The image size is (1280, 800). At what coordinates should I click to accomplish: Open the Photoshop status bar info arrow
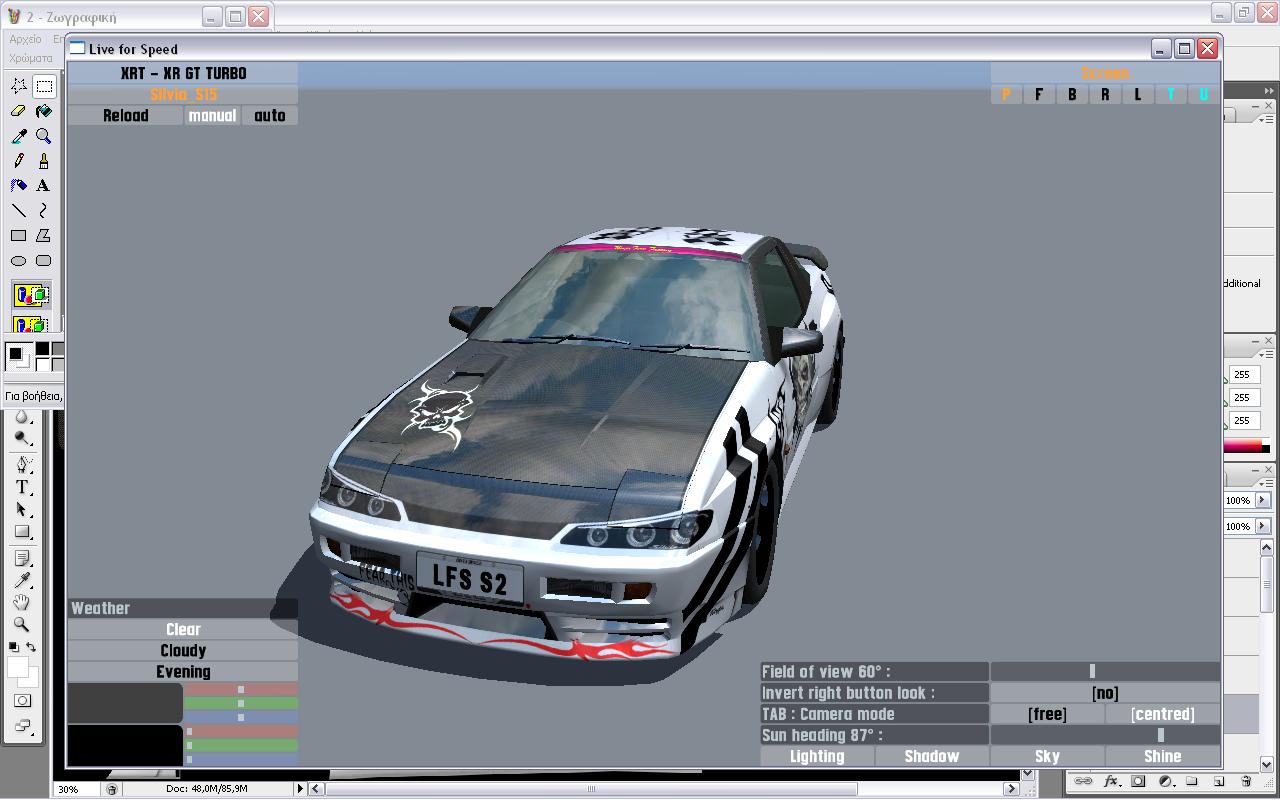300,789
